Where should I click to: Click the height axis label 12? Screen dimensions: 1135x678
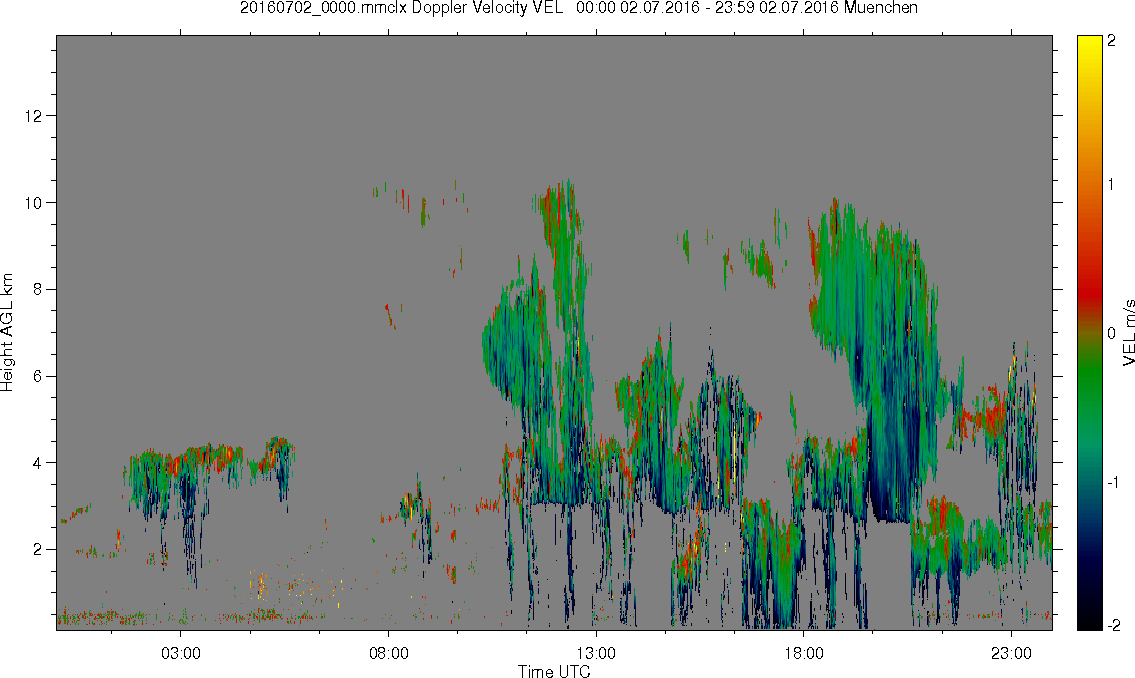point(33,116)
